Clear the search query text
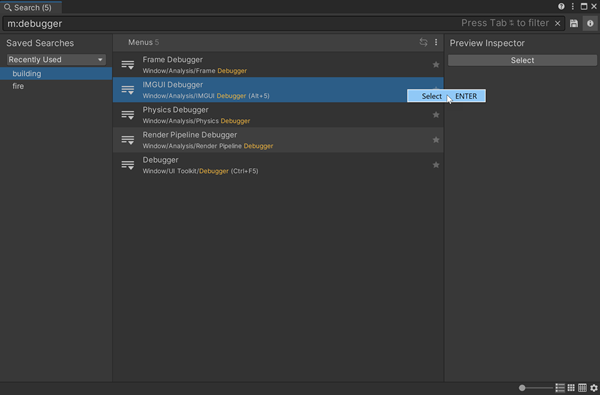 [x=558, y=23]
